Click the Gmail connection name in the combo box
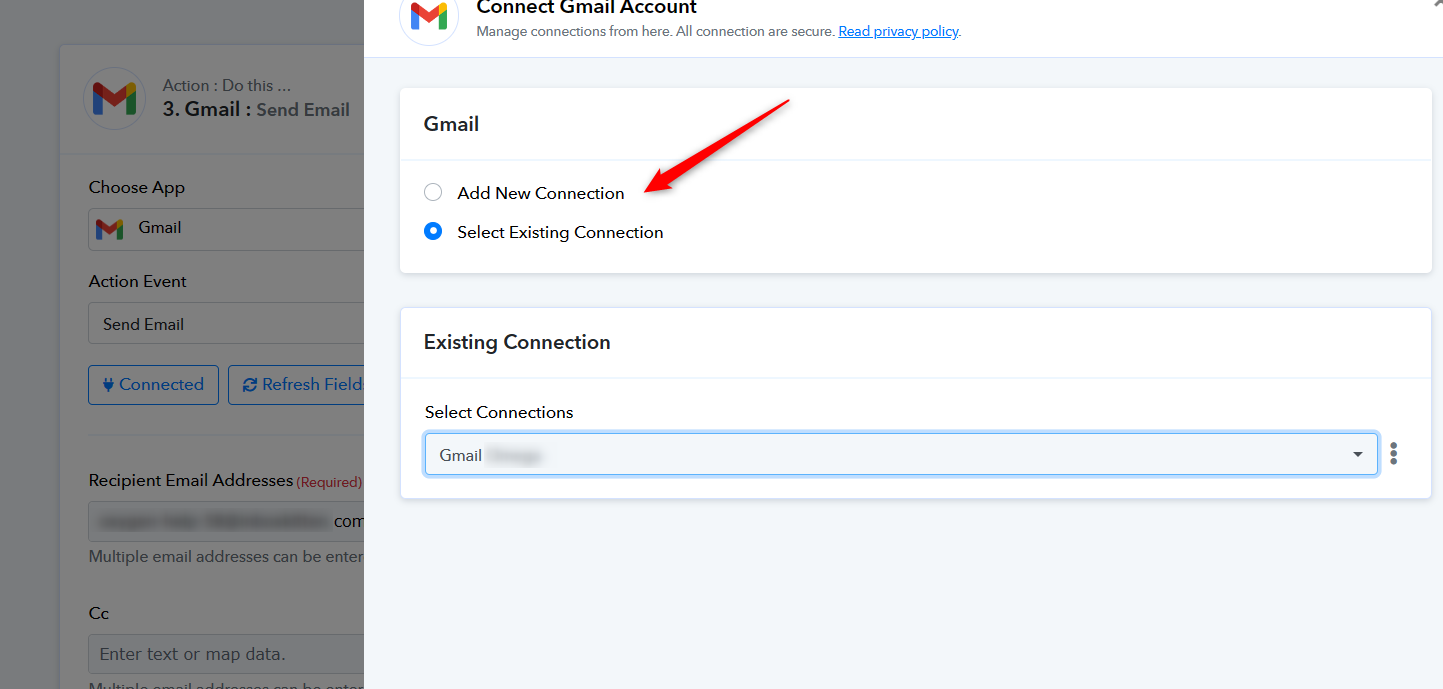Image resolution: width=1443 pixels, height=689 pixels. click(490, 455)
